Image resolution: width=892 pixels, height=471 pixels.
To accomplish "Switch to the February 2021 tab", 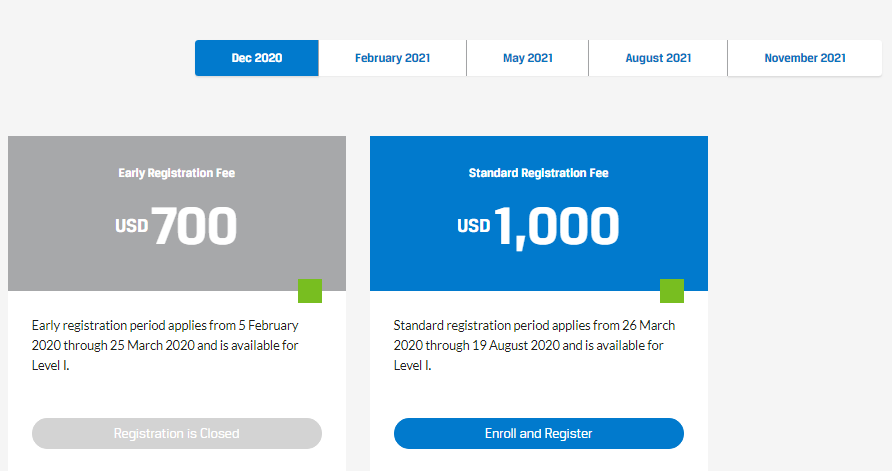I will [392, 58].
